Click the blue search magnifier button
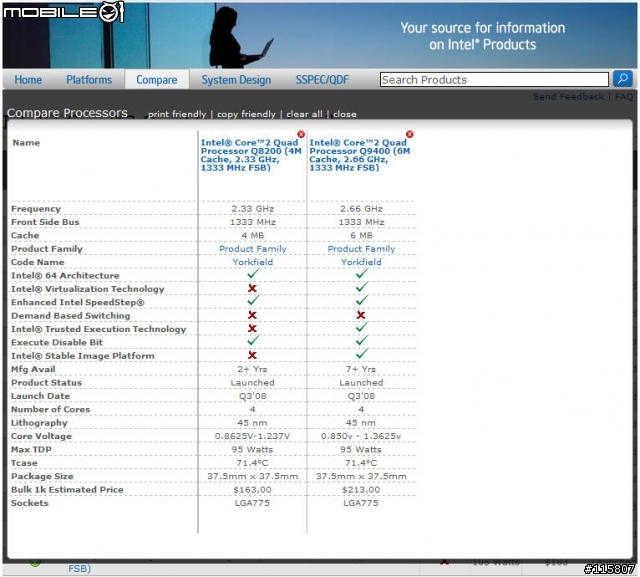This screenshot has height=577, width=640. tap(622, 79)
